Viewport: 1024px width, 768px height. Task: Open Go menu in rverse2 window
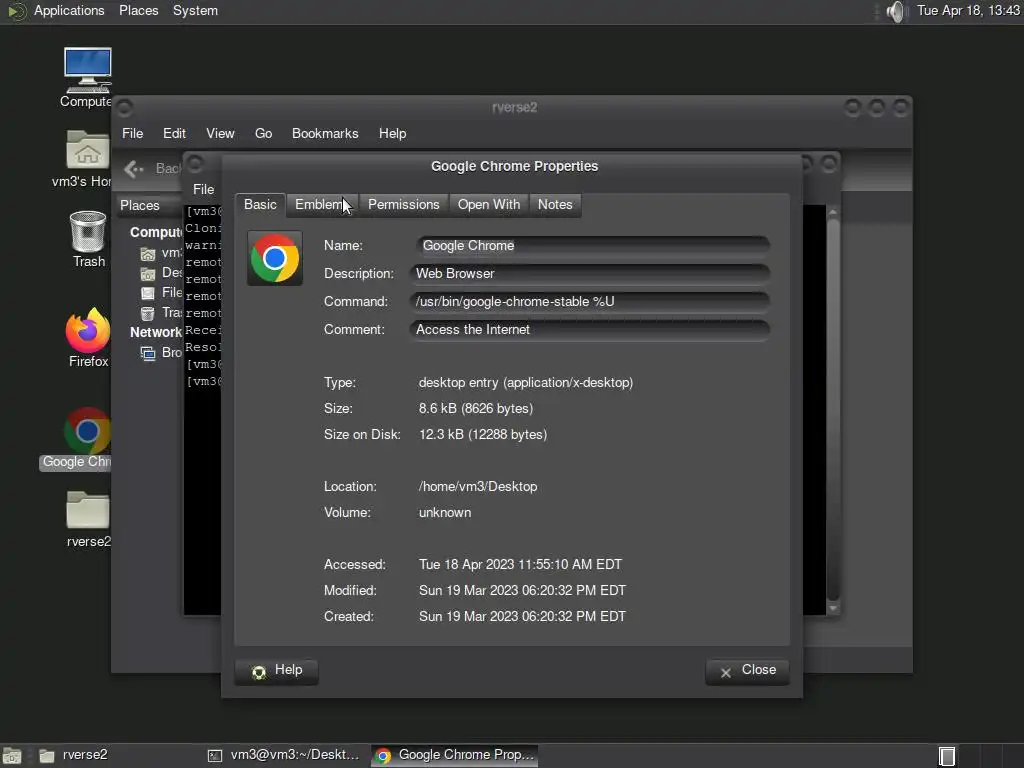(x=263, y=133)
